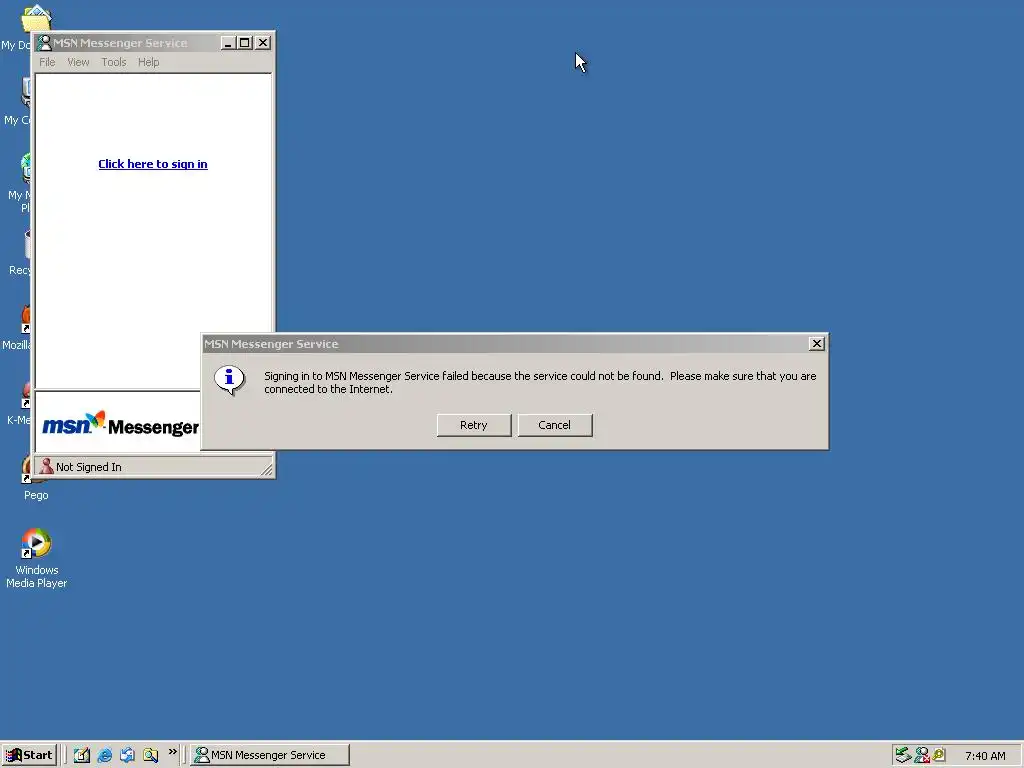Launch Outlook Express from quick launch

(x=127, y=755)
